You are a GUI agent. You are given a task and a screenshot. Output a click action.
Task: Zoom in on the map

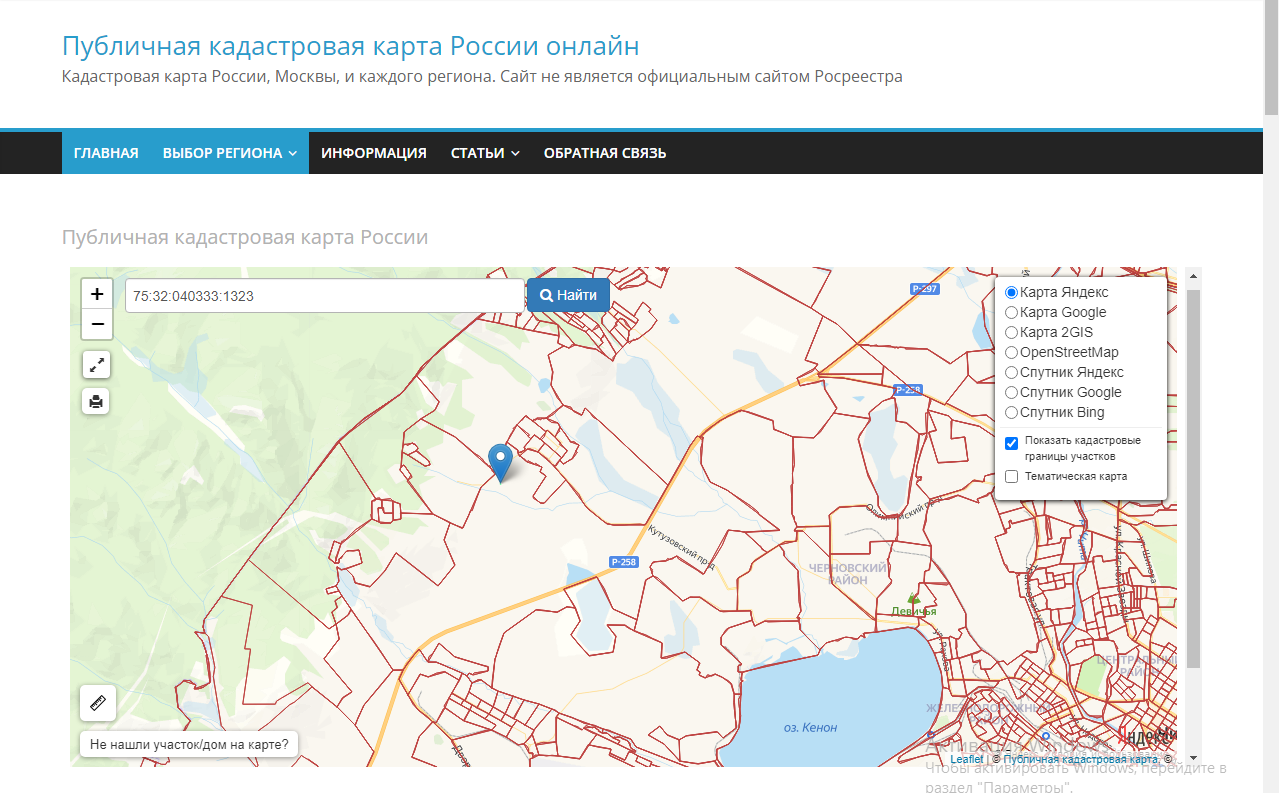[97, 294]
